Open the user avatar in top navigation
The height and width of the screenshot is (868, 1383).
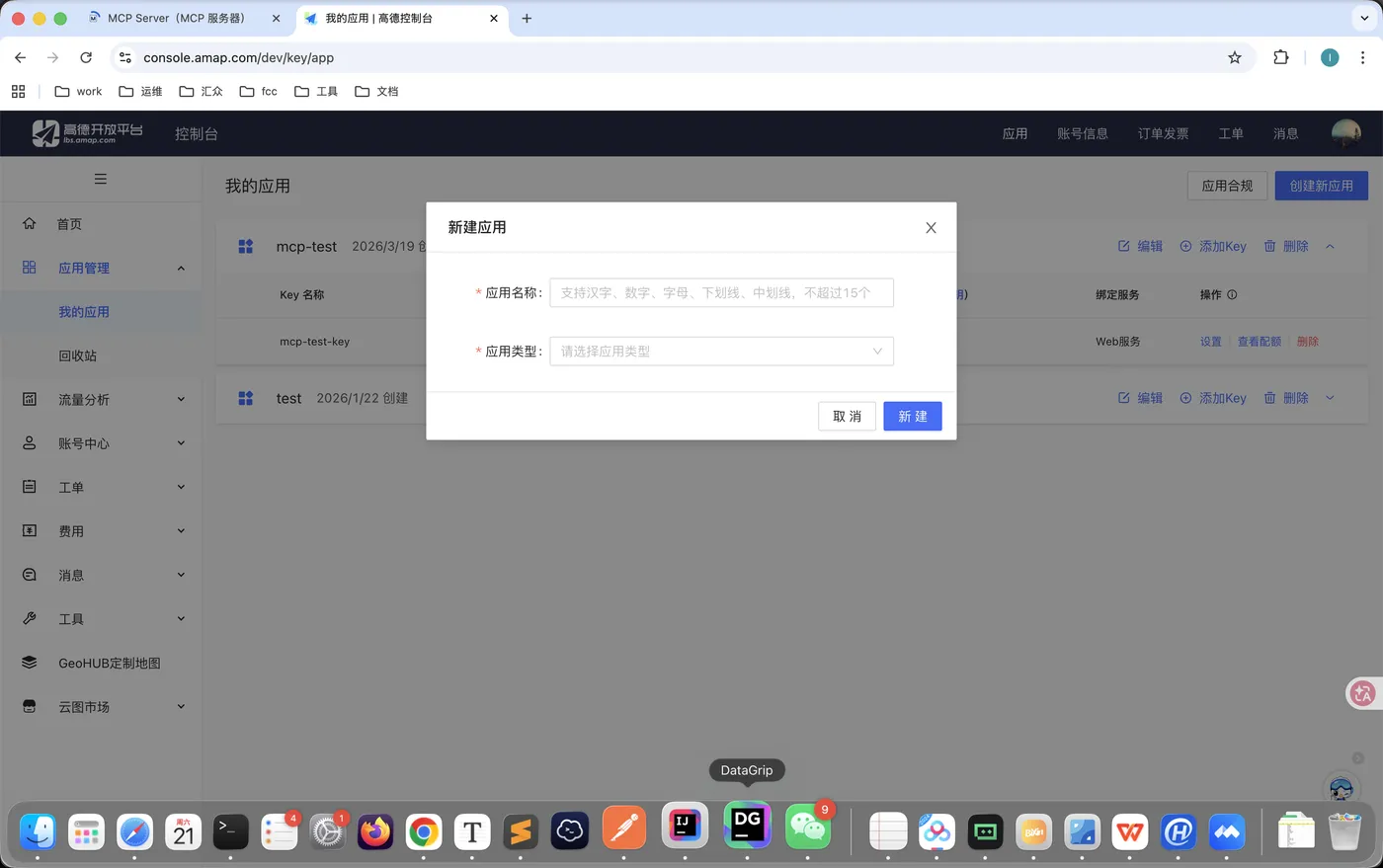tap(1344, 133)
